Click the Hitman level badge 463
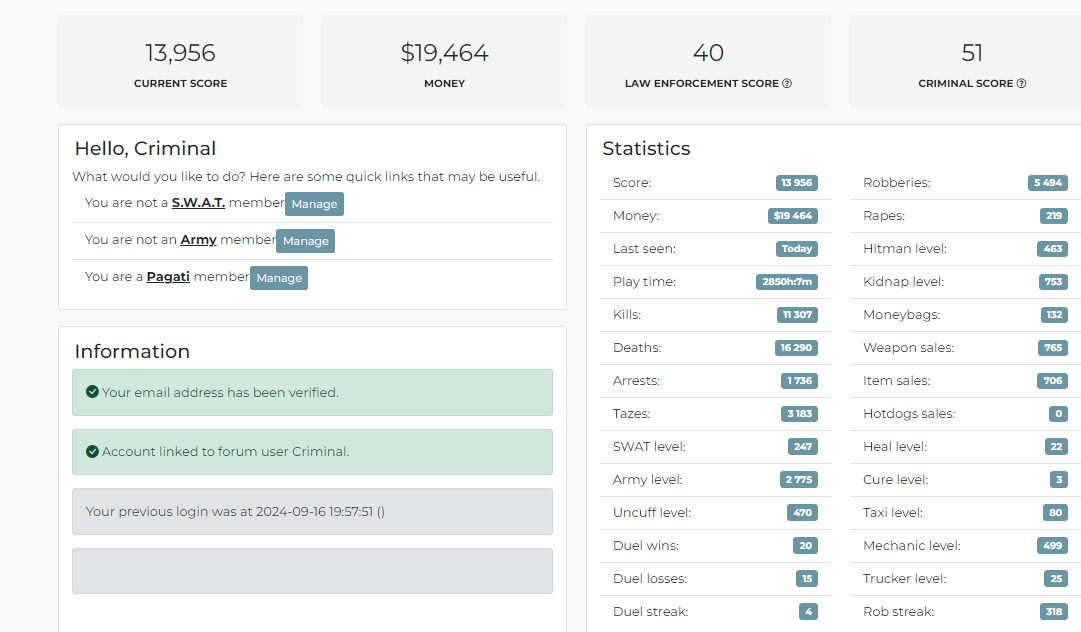1081x632 pixels. 1053,249
